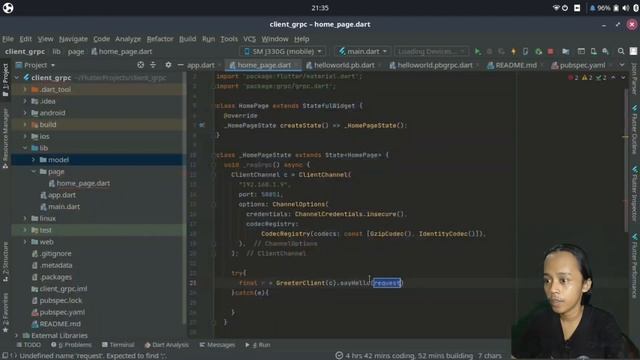Toggle the Resource Manager side tab
Screen dimensions: 640x360
[x=5, y=138]
